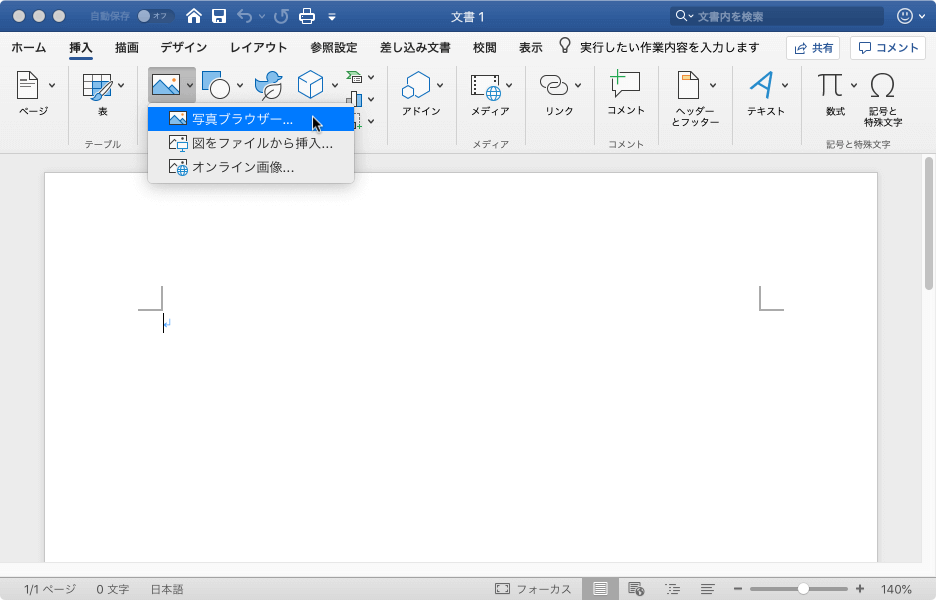
Task: Select 図をファイルから挿入... menu item
Action: [251, 143]
